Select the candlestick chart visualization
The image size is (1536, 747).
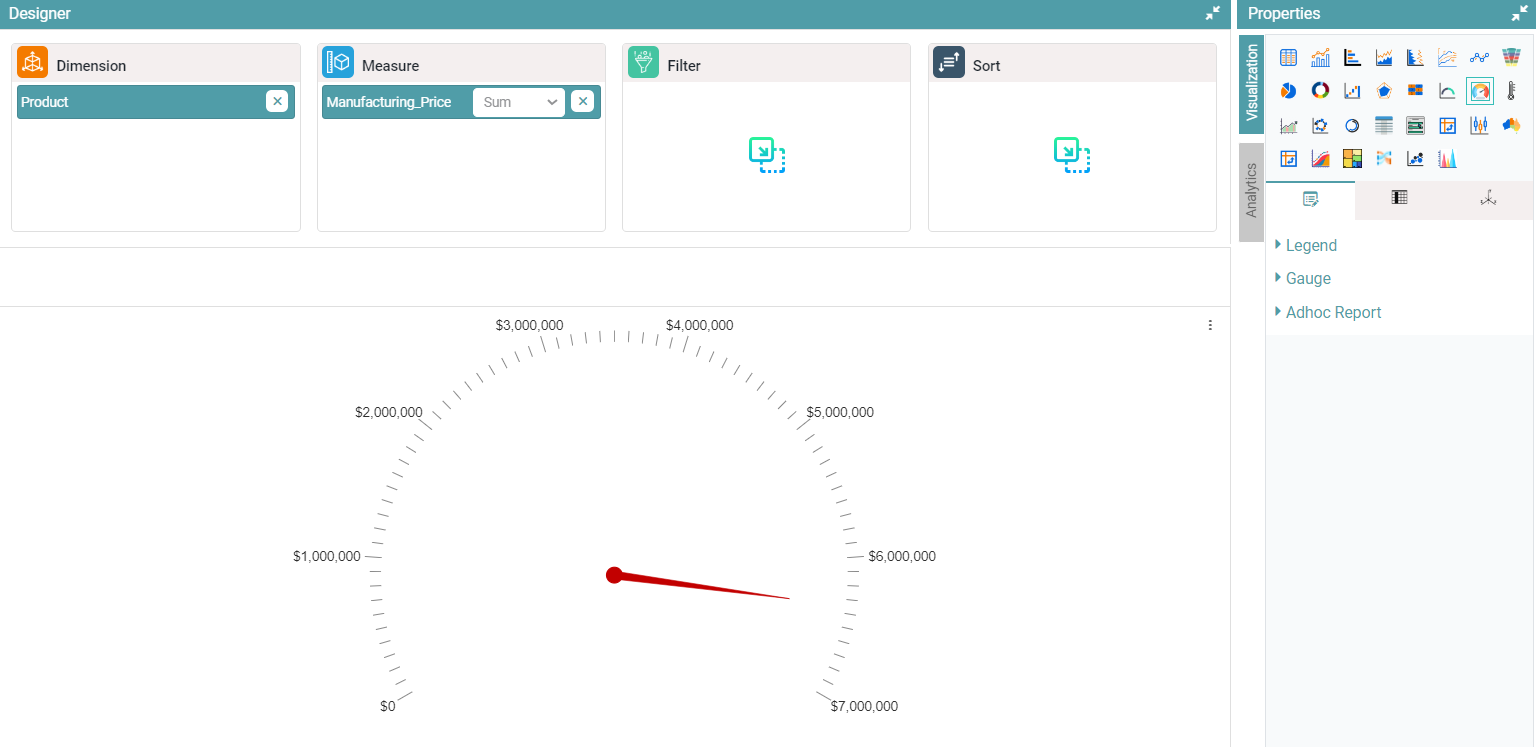coord(1479,125)
